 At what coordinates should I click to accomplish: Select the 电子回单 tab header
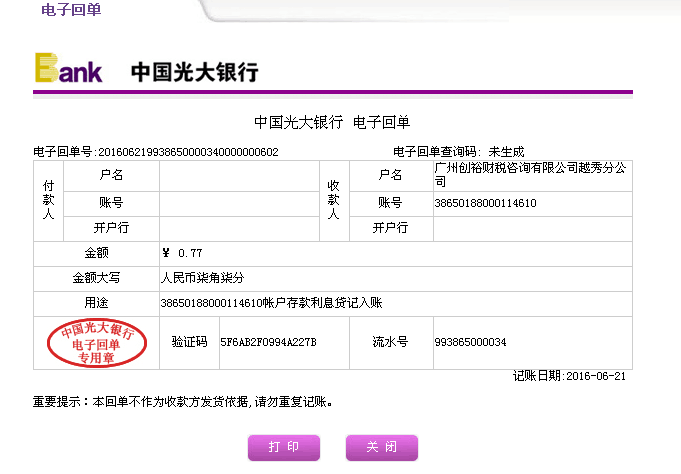pos(71,10)
